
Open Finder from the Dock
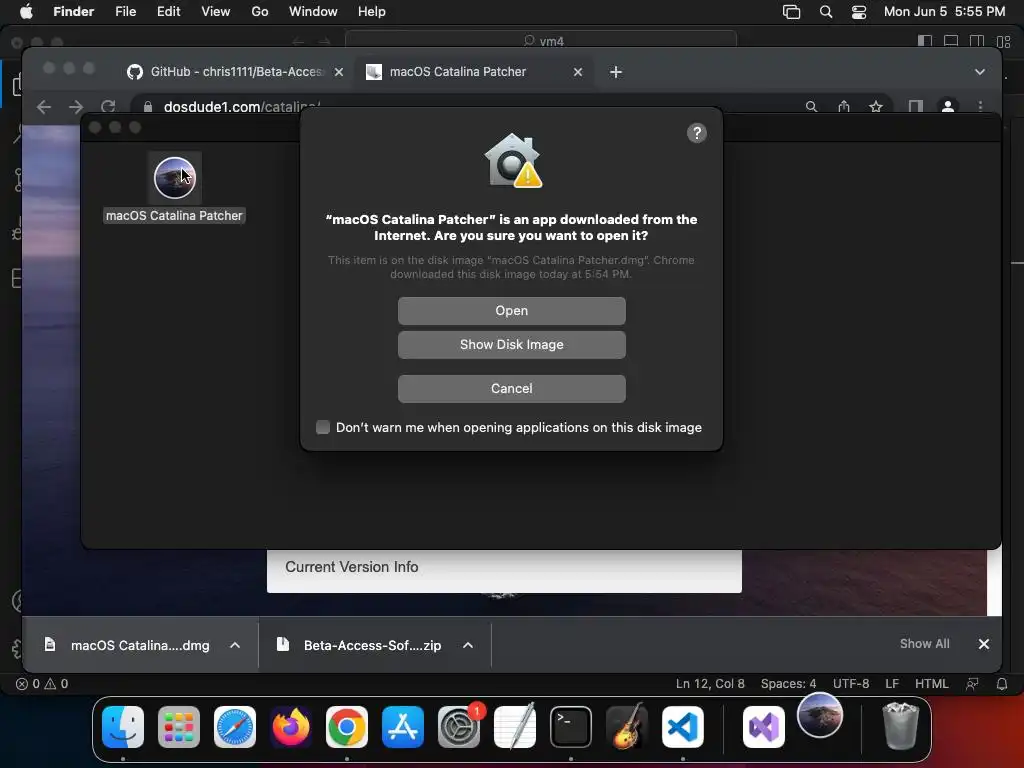coord(123,727)
